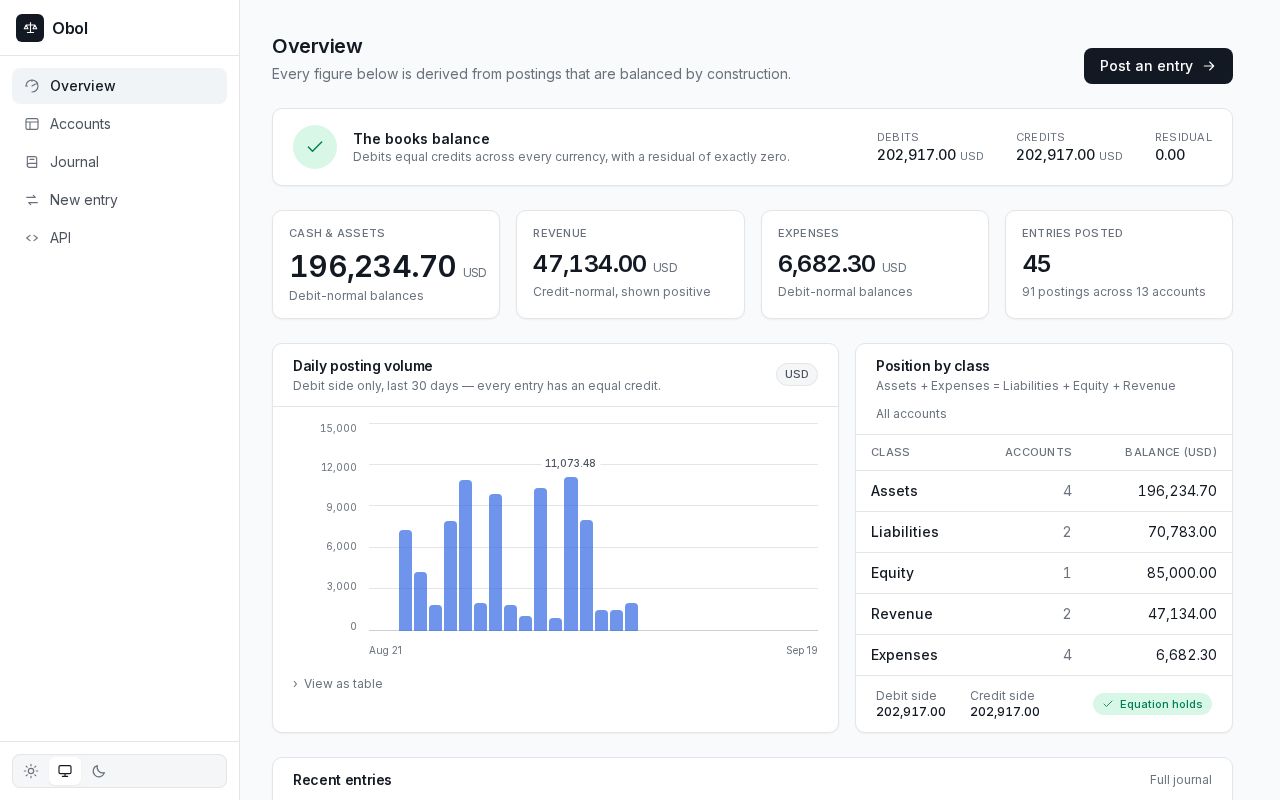
Task: Switch to light theme sun icon
Action: [31, 771]
